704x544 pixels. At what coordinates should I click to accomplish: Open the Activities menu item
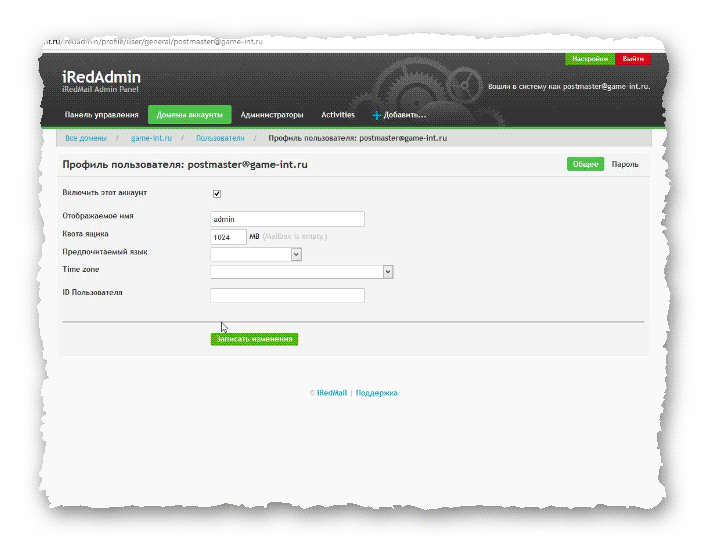pyautogui.click(x=338, y=115)
